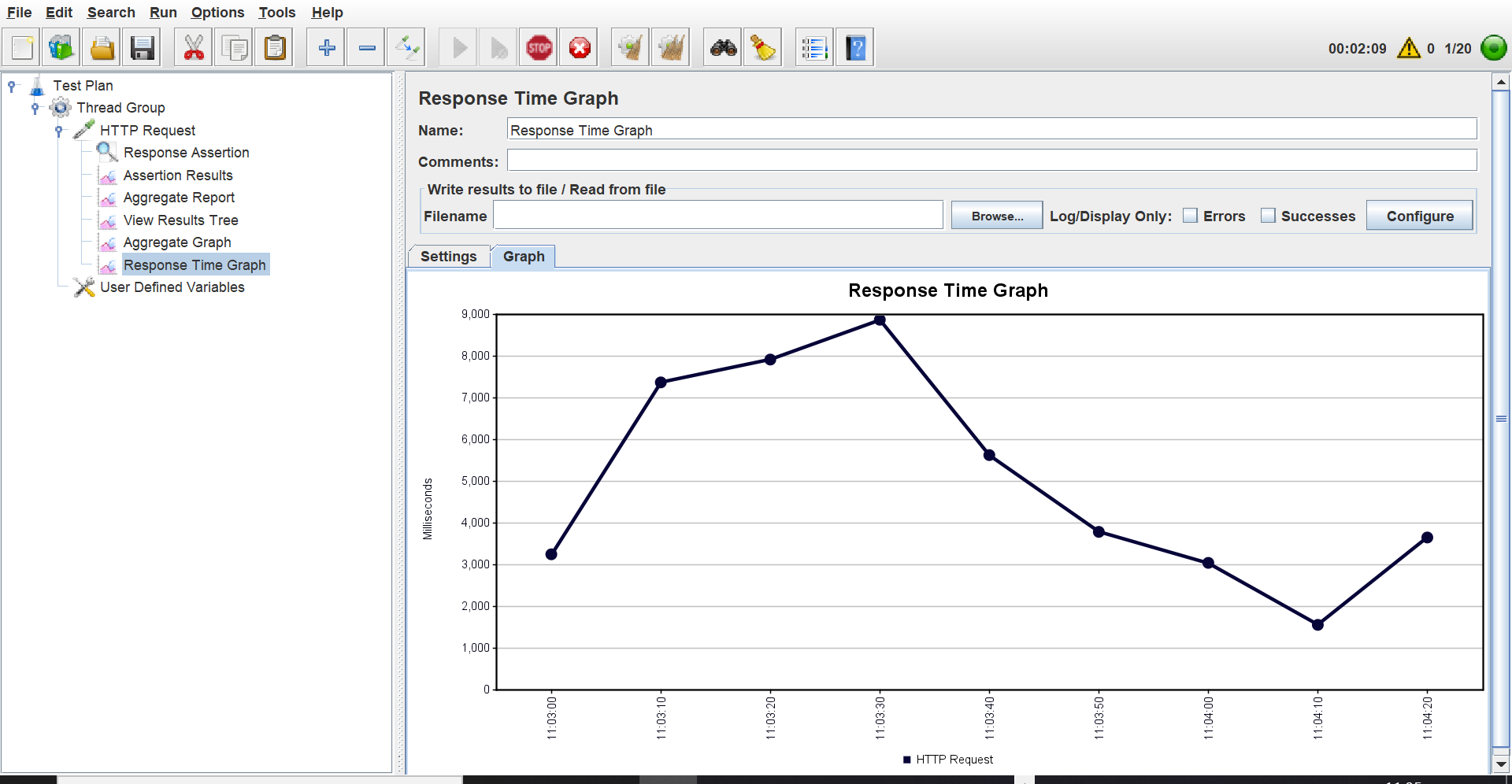Screen dimensions: 1512x784
Task: Click the Shutdown red X icon
Action: 580,48
